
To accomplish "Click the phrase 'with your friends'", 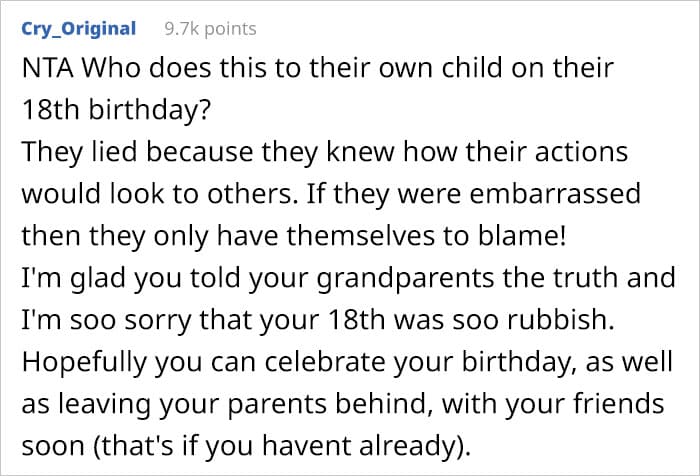I will tap(553, 404).
